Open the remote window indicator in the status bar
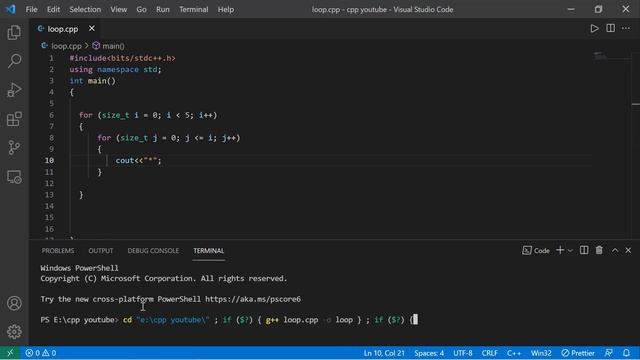640x360 pixels. point(10,353)
